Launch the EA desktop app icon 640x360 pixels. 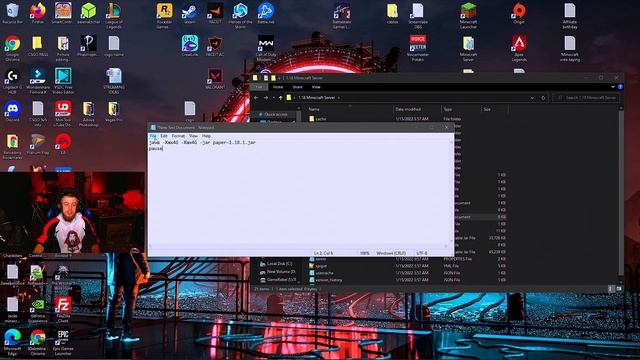click(x=63, y=144)
